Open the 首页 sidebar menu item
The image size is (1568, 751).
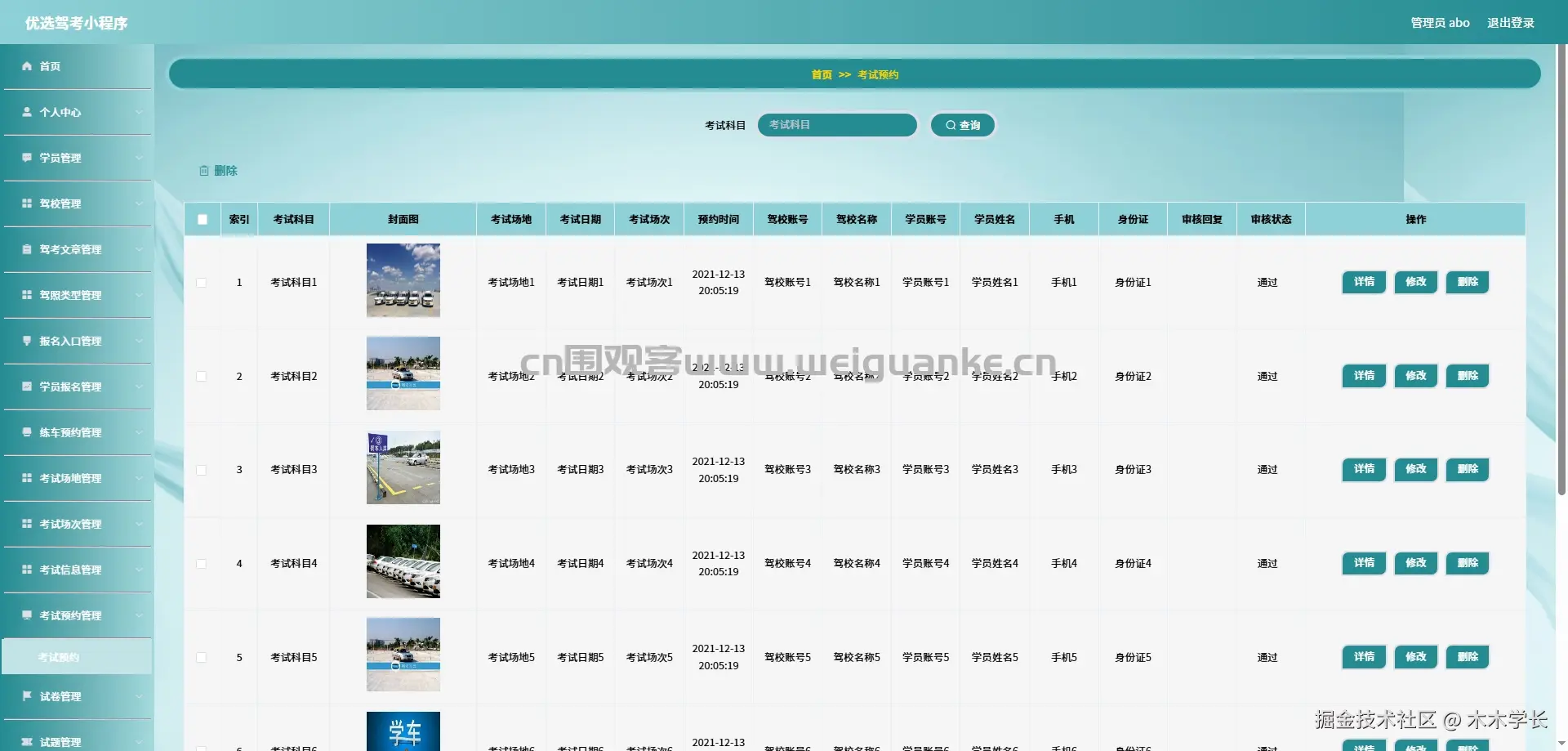pos(77,66)
